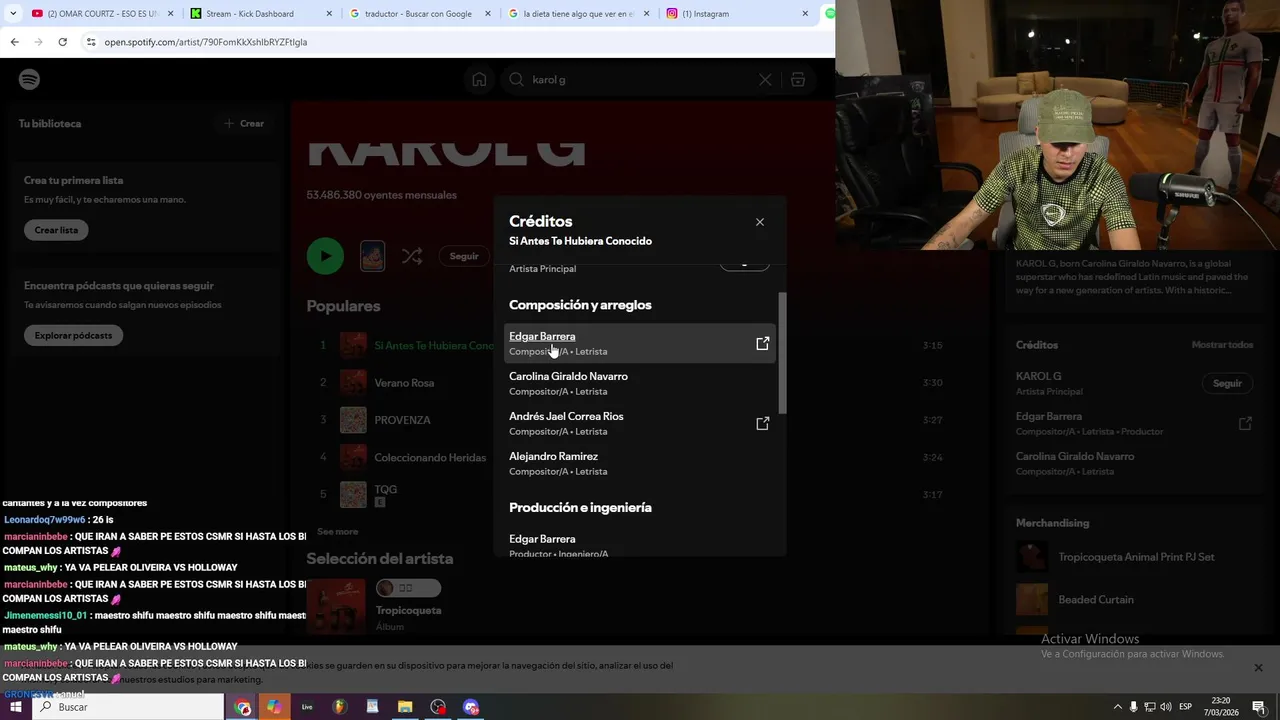Image resolution: width=1280 pixels, height=720 pixels.
Task: Open the Live app in taskbar
Action: pos(307,707)
